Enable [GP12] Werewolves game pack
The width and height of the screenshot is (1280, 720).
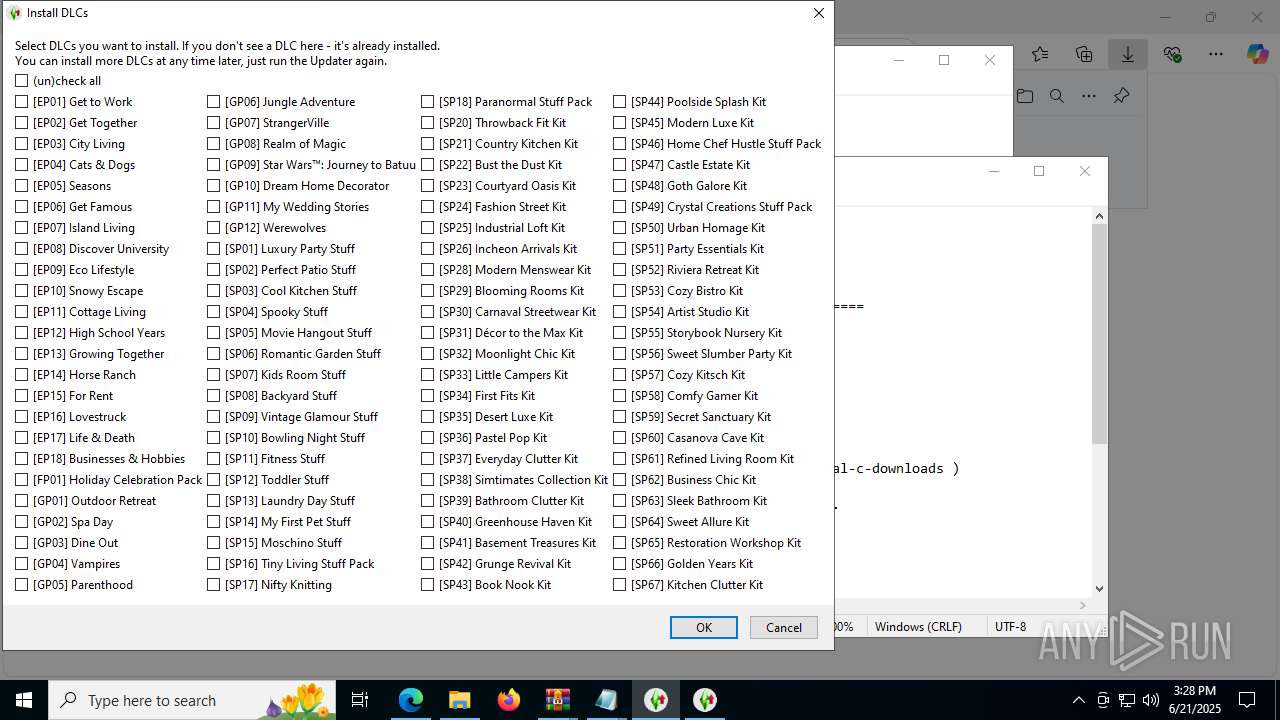coord(214,228)
